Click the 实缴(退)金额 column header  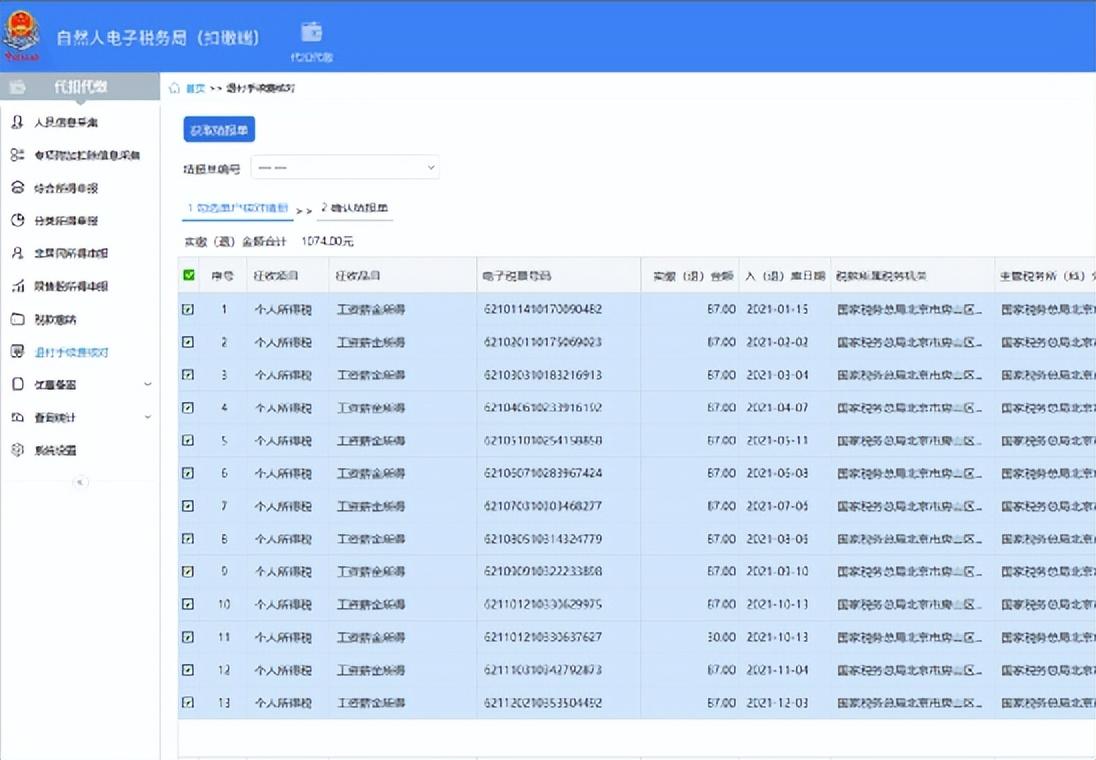tap(693, 275)
